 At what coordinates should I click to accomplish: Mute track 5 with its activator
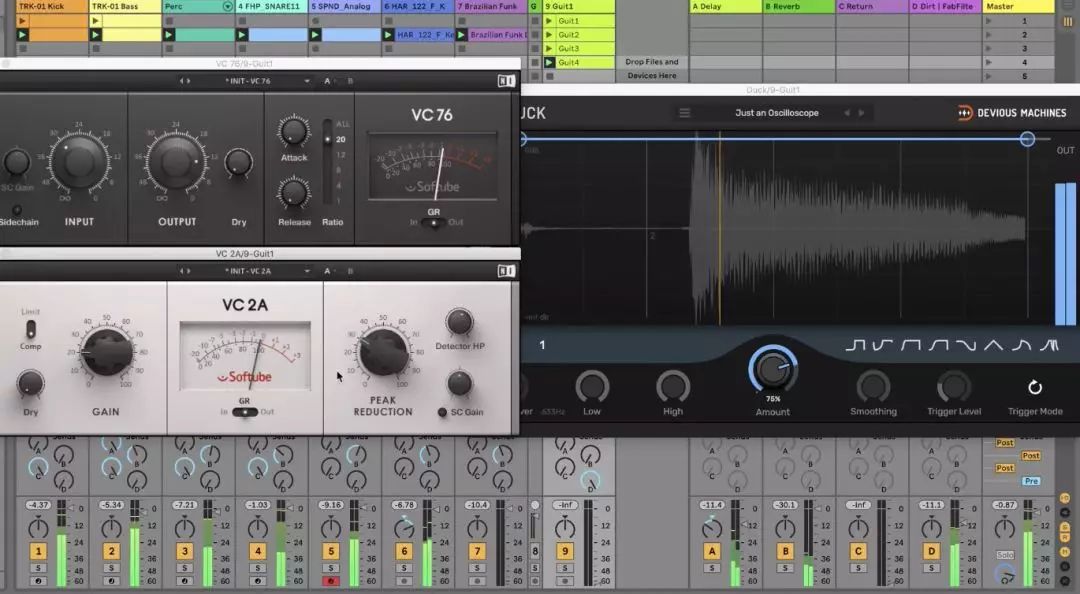point(331,551)
